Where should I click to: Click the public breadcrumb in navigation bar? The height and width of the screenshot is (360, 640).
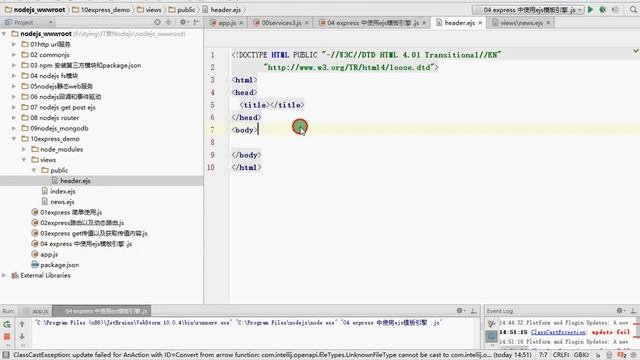182,9
